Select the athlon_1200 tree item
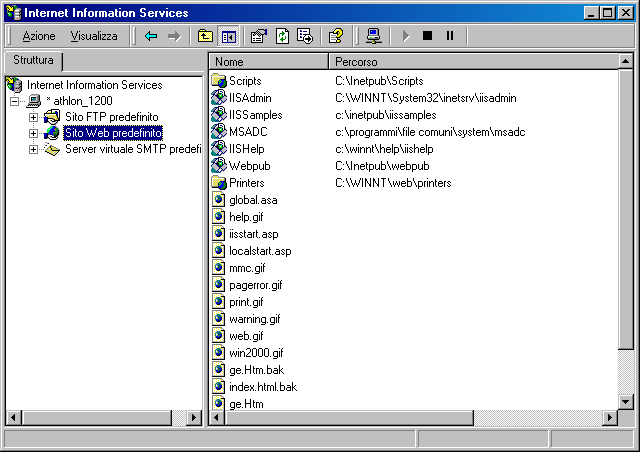This screenshot has width=640, height=452. (79, 101)
